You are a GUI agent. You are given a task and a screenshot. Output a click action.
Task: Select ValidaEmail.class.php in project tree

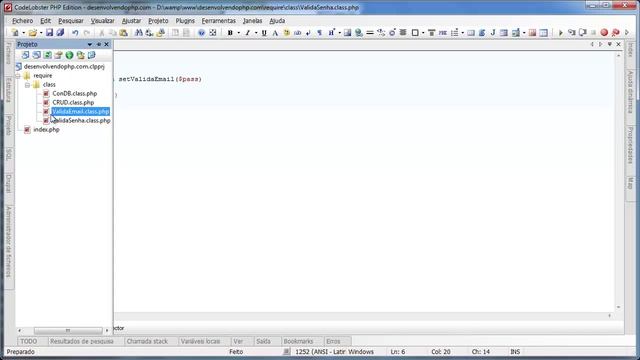pyautogui.click(x=80, y=111)
